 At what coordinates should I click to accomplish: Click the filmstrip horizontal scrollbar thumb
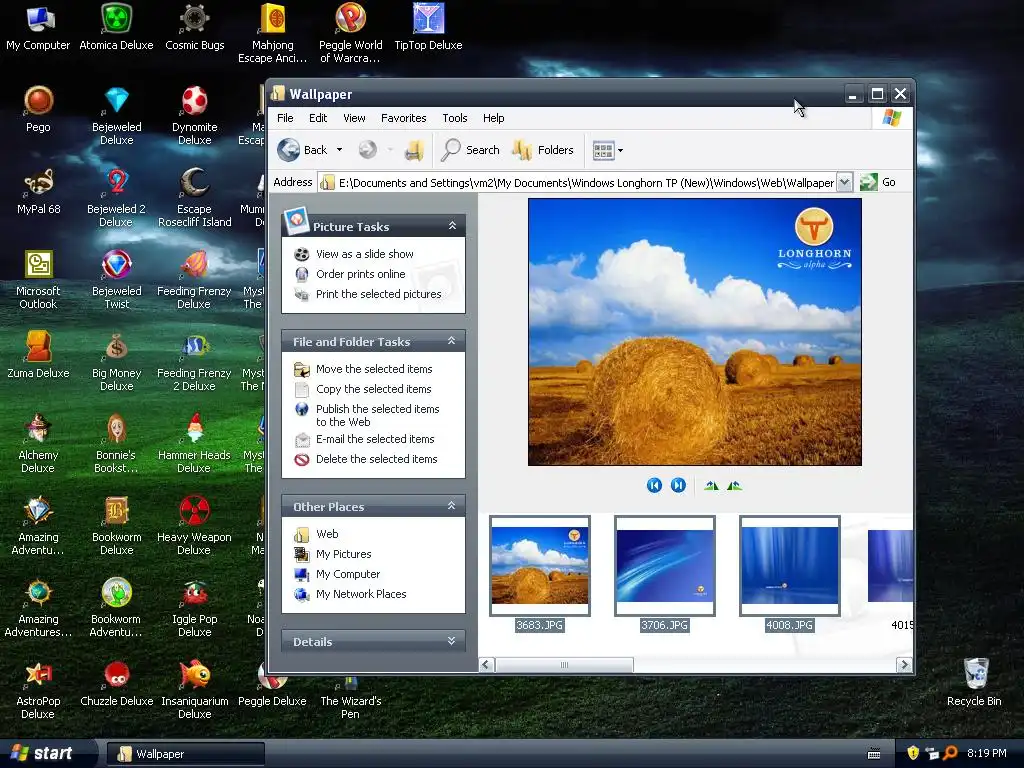[x=564, y=665]
